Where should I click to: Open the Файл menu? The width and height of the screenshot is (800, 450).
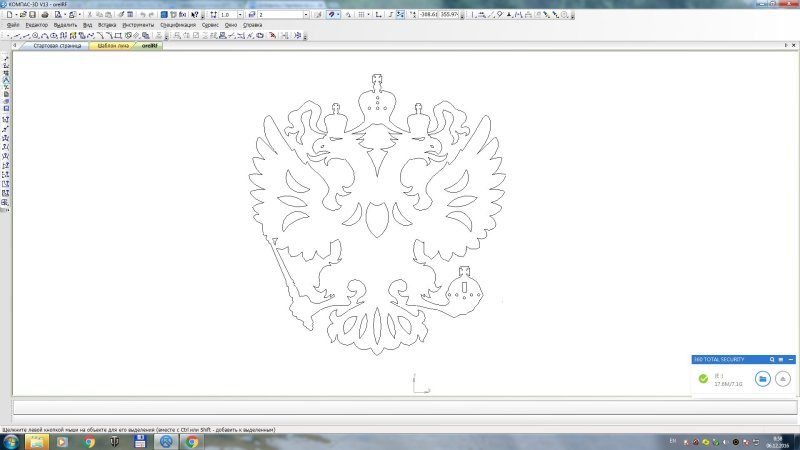tap(12, 25)
